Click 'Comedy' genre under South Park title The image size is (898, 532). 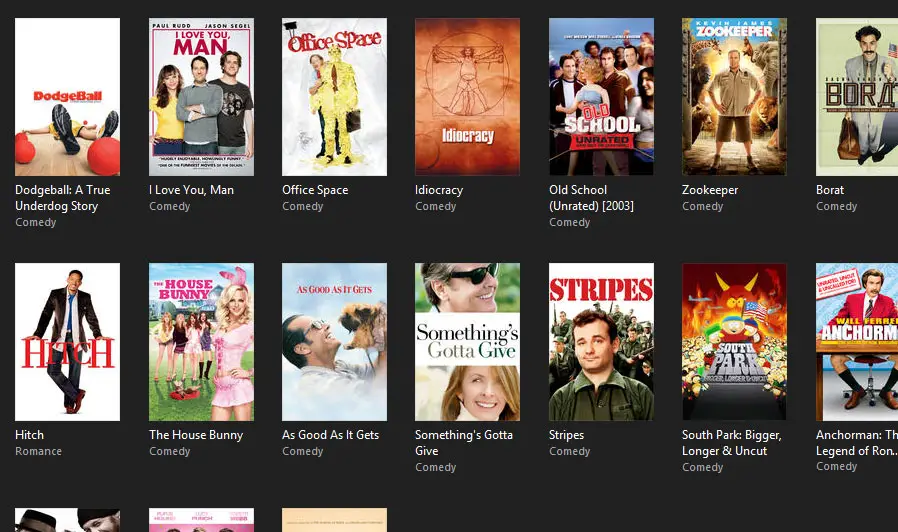702,467
